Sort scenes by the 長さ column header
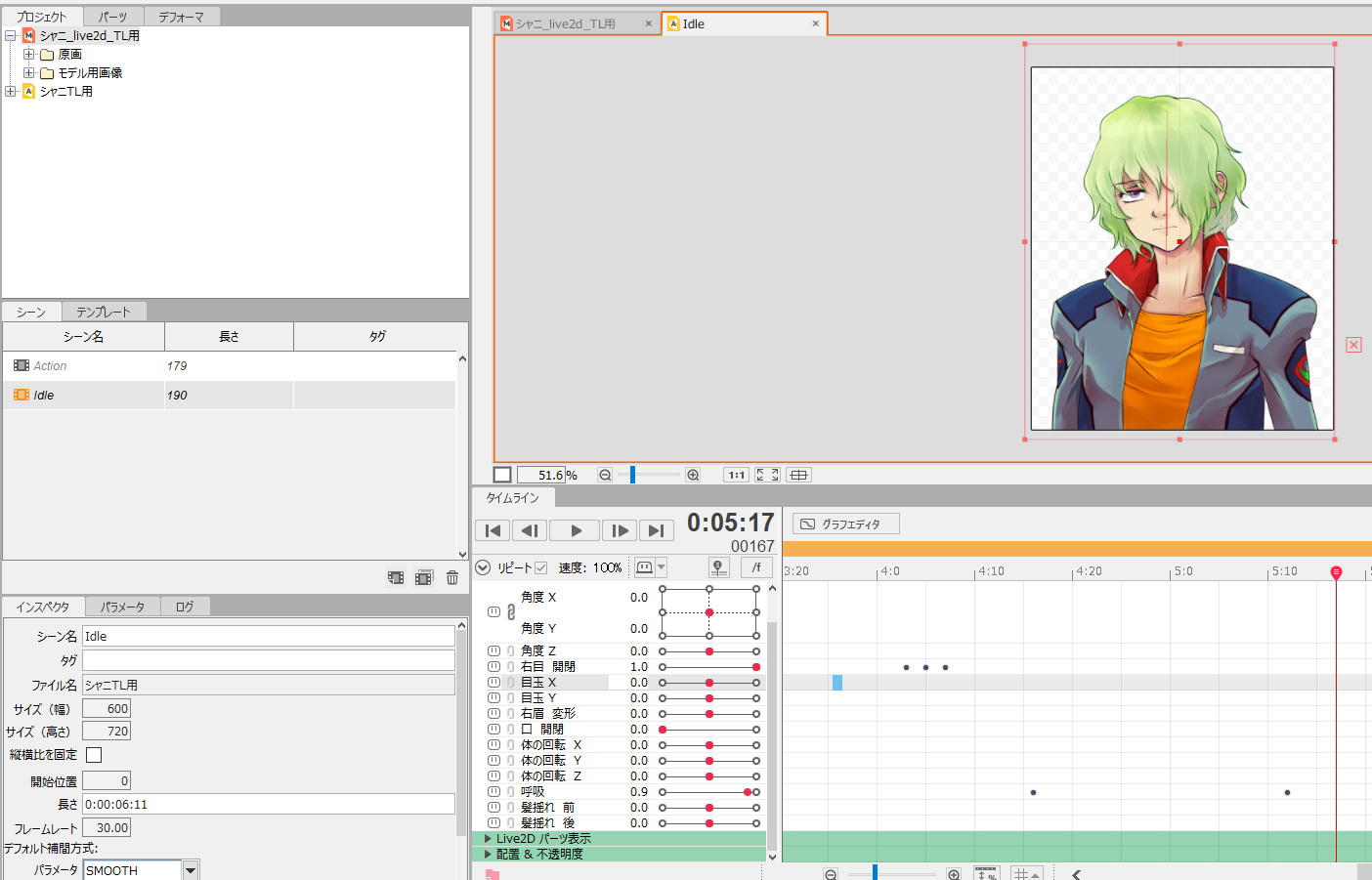Viewport: 1372px width, 880px height. click(x=229, y=336)
